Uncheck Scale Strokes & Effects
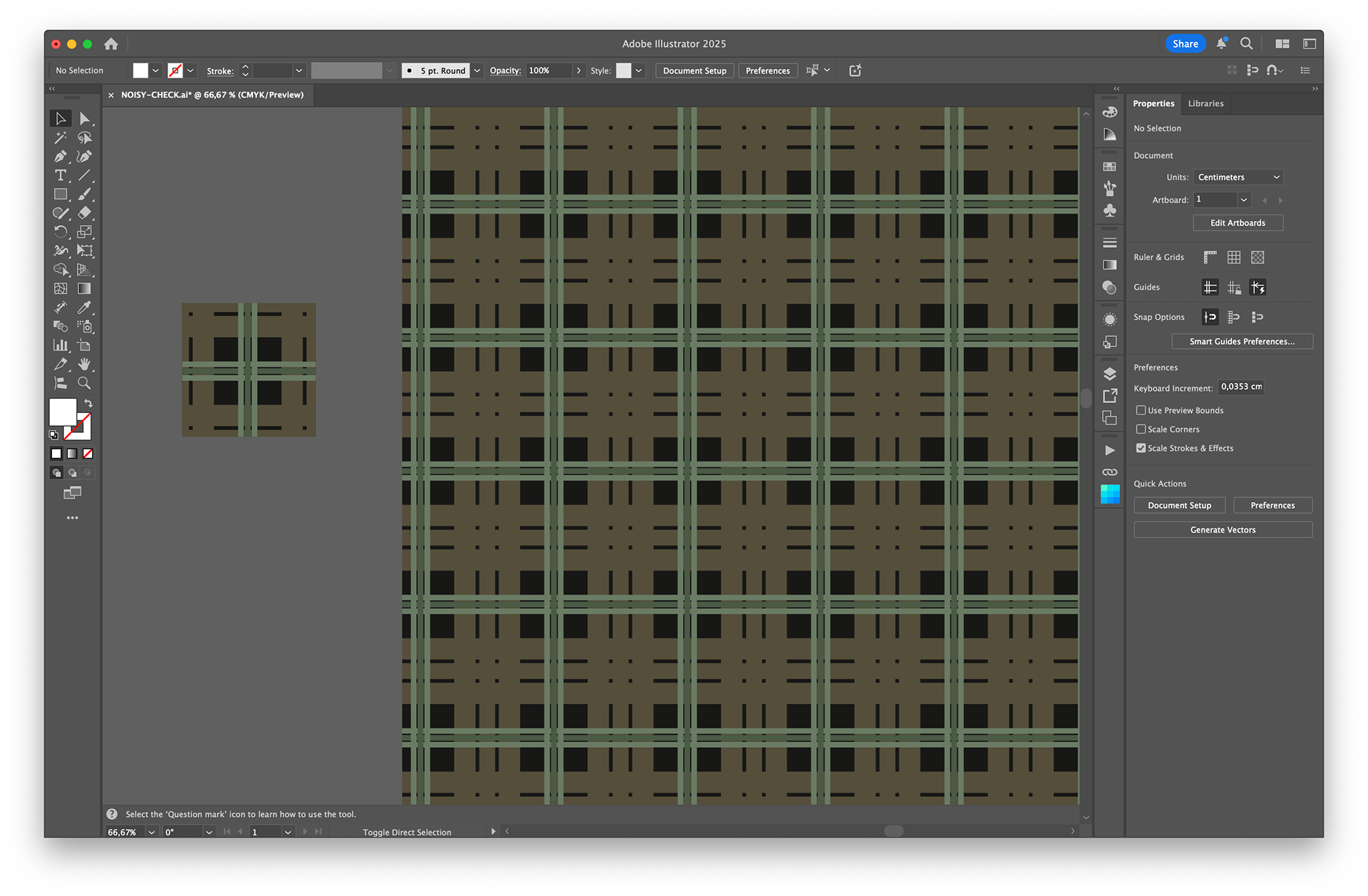Viewport: 1368px width, 896px height. [x=1141, y=448]
